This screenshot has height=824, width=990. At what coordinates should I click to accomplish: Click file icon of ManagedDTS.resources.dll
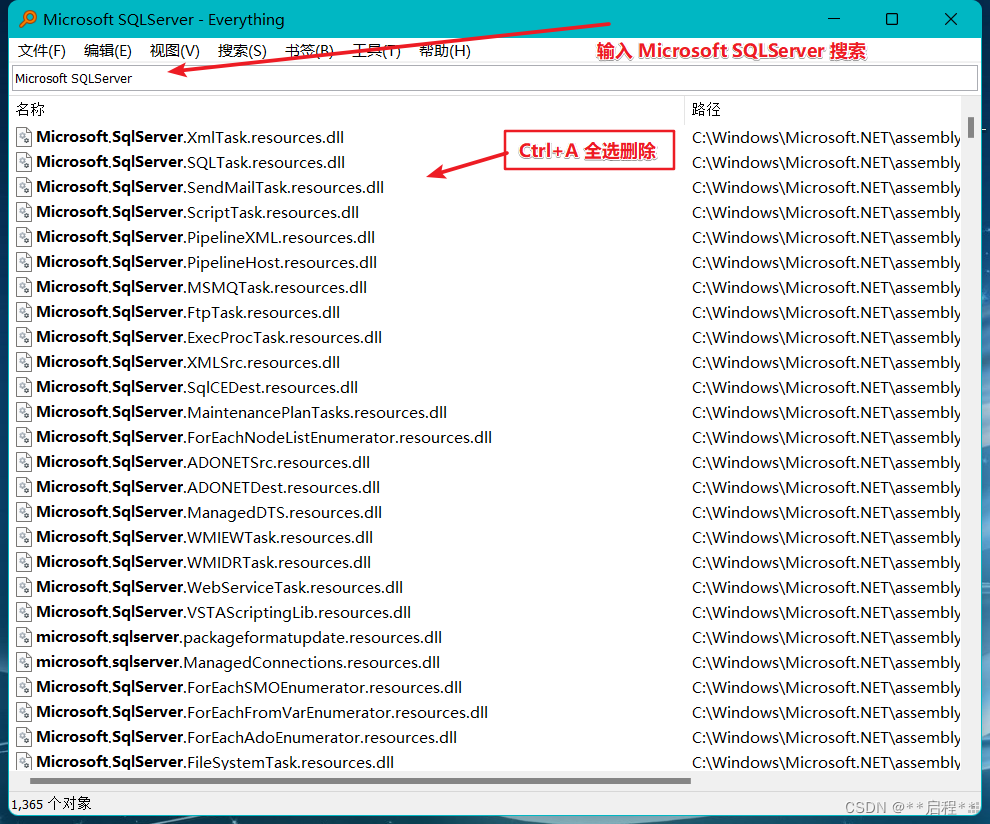point(24,512)
